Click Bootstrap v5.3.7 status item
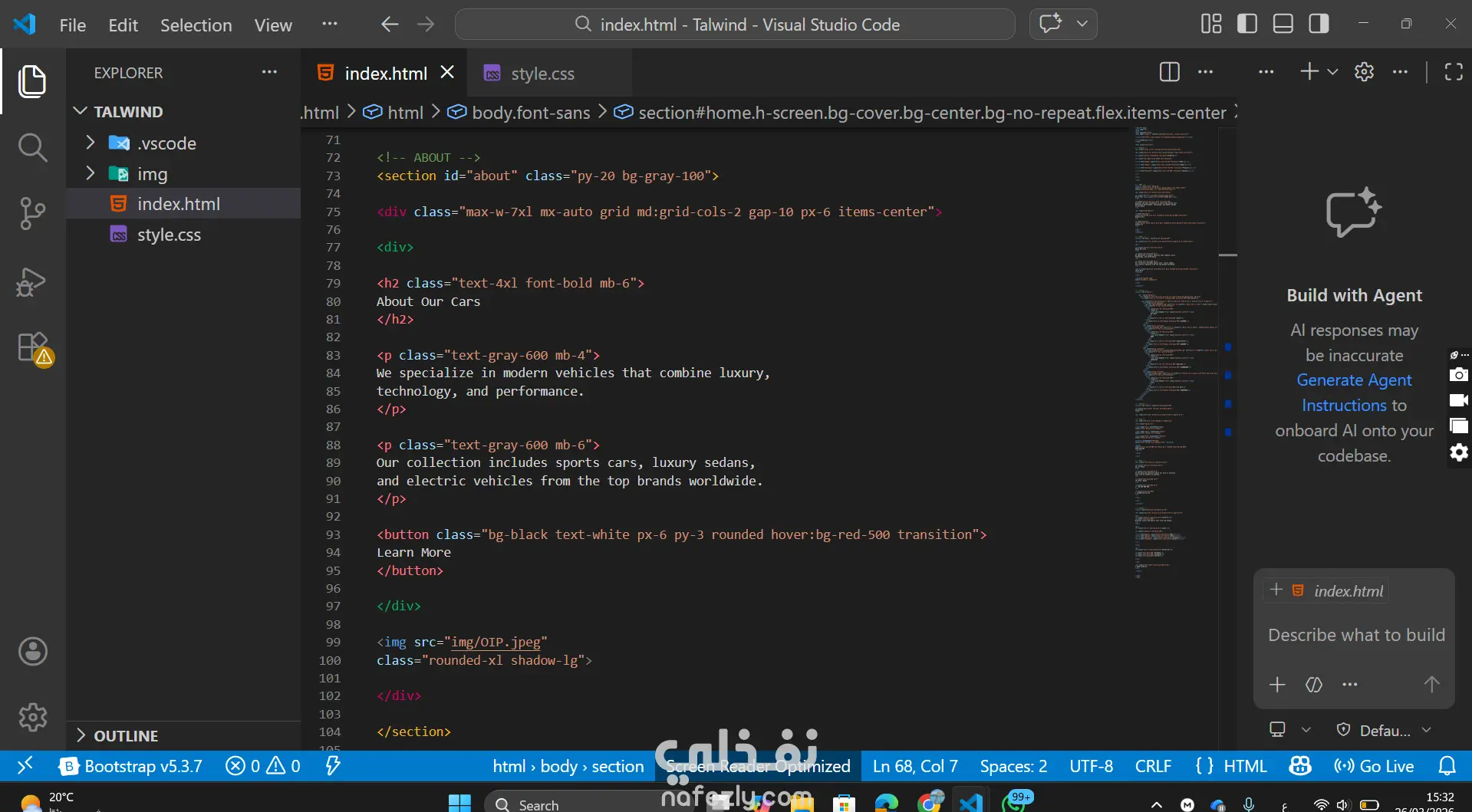 coord(131,766)
